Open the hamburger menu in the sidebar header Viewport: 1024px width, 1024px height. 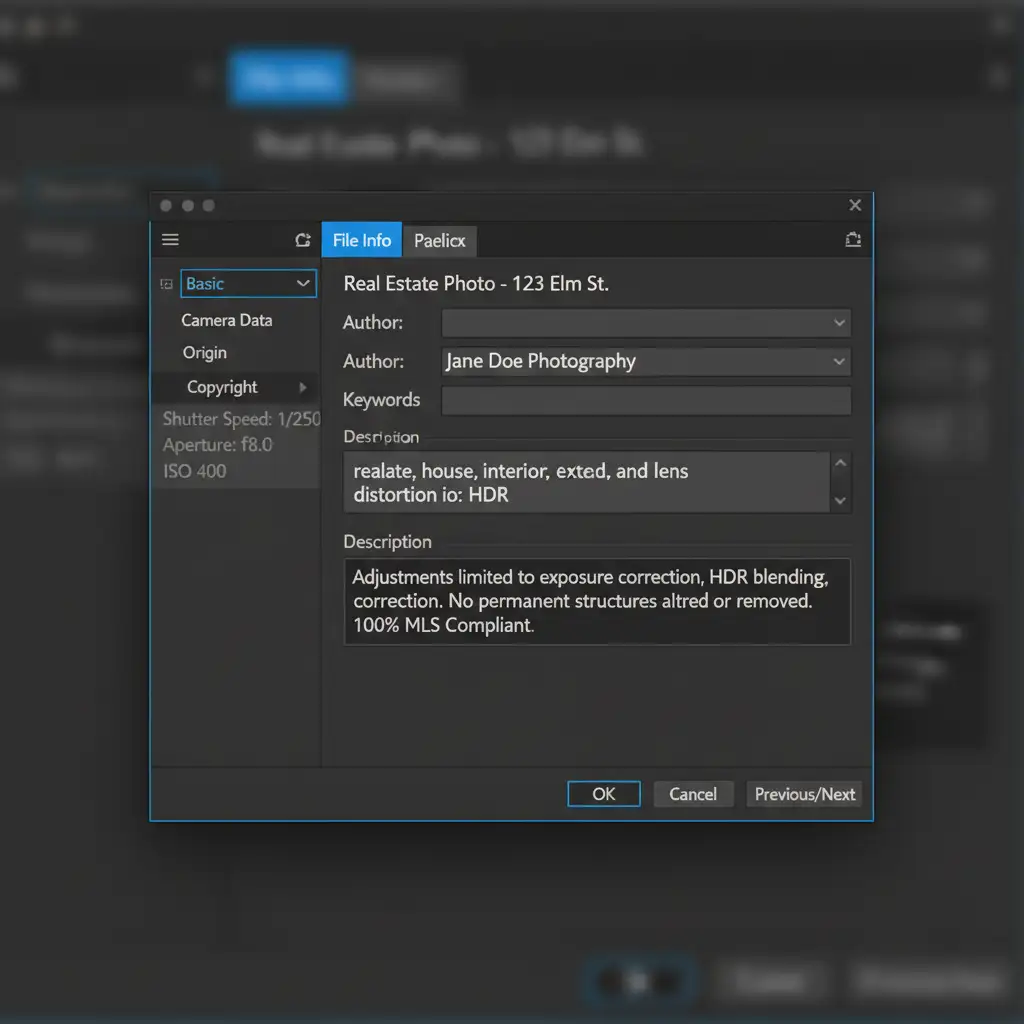[170, 240]
